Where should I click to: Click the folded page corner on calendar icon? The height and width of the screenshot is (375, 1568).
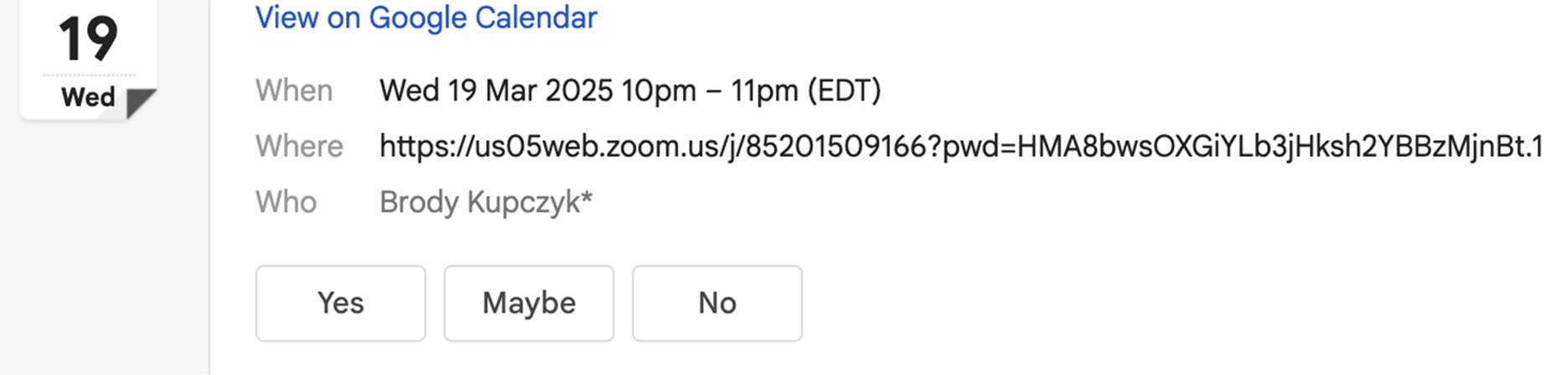(x=141, y=103)
